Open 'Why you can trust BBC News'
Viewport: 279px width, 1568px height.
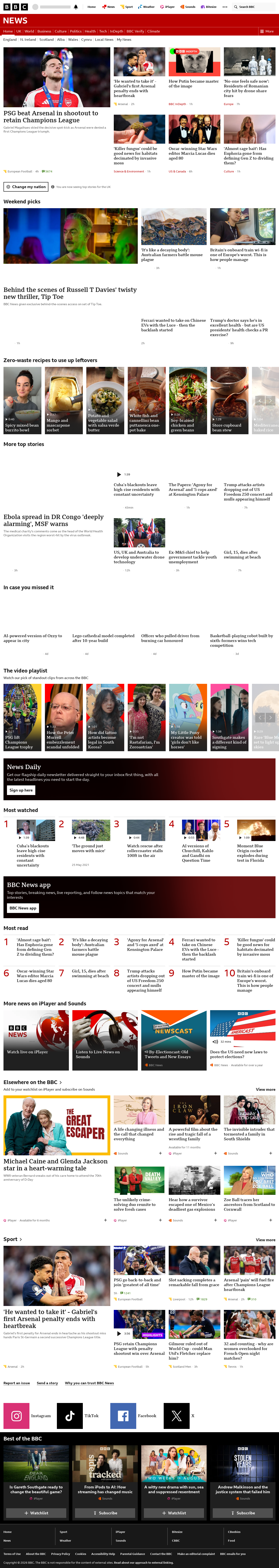pos(90,1383)
